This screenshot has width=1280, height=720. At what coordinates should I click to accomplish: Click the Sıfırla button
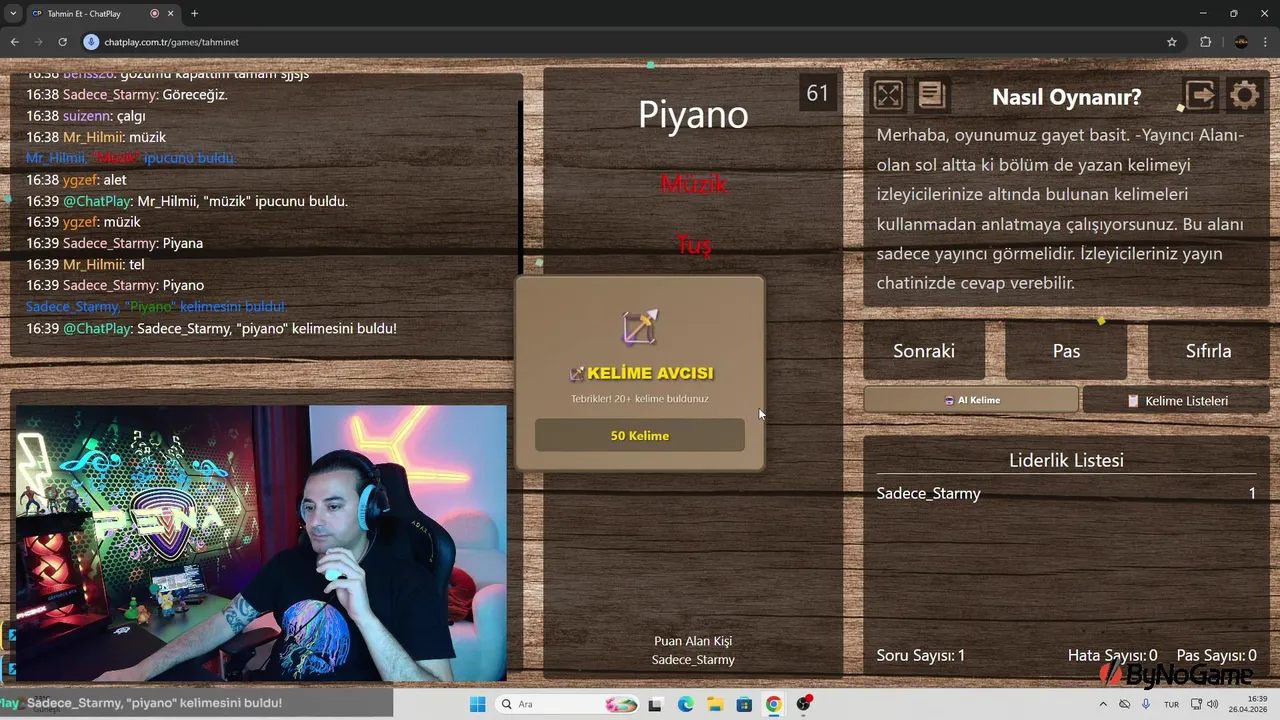pos(1208,351)
